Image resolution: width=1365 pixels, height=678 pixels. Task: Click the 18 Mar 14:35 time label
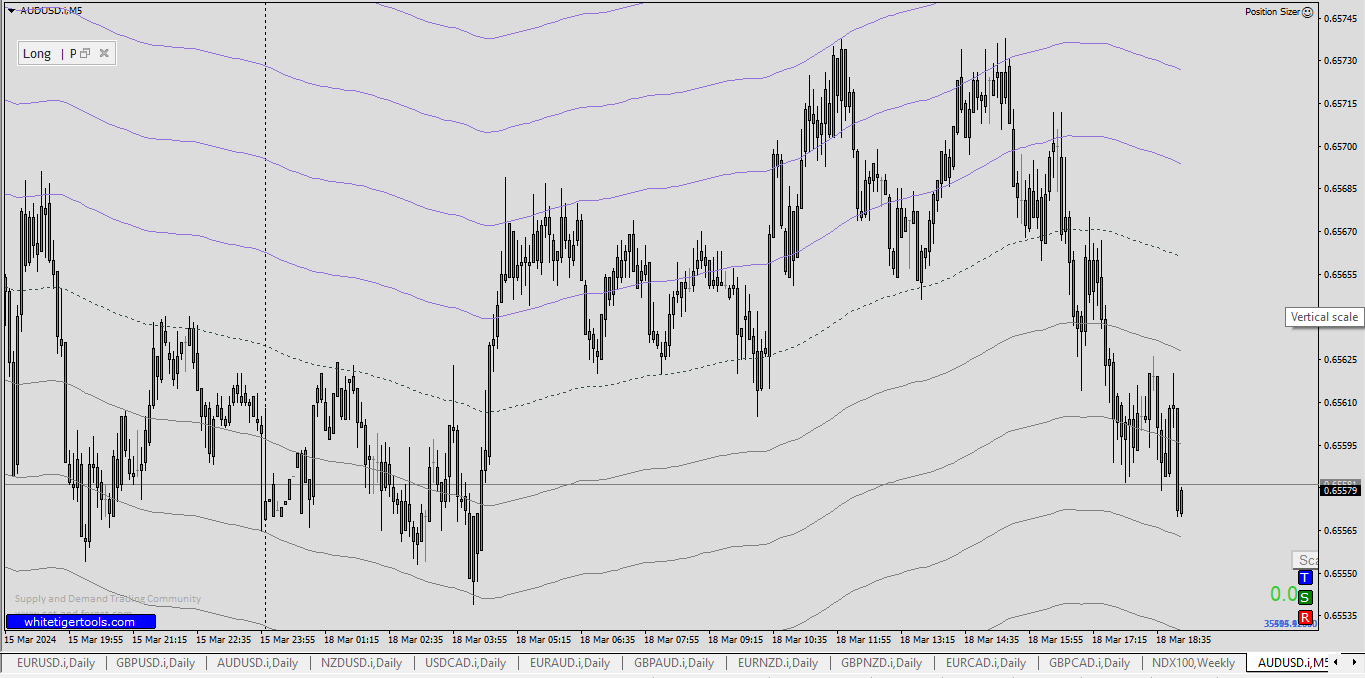click(x=993, y=639)
